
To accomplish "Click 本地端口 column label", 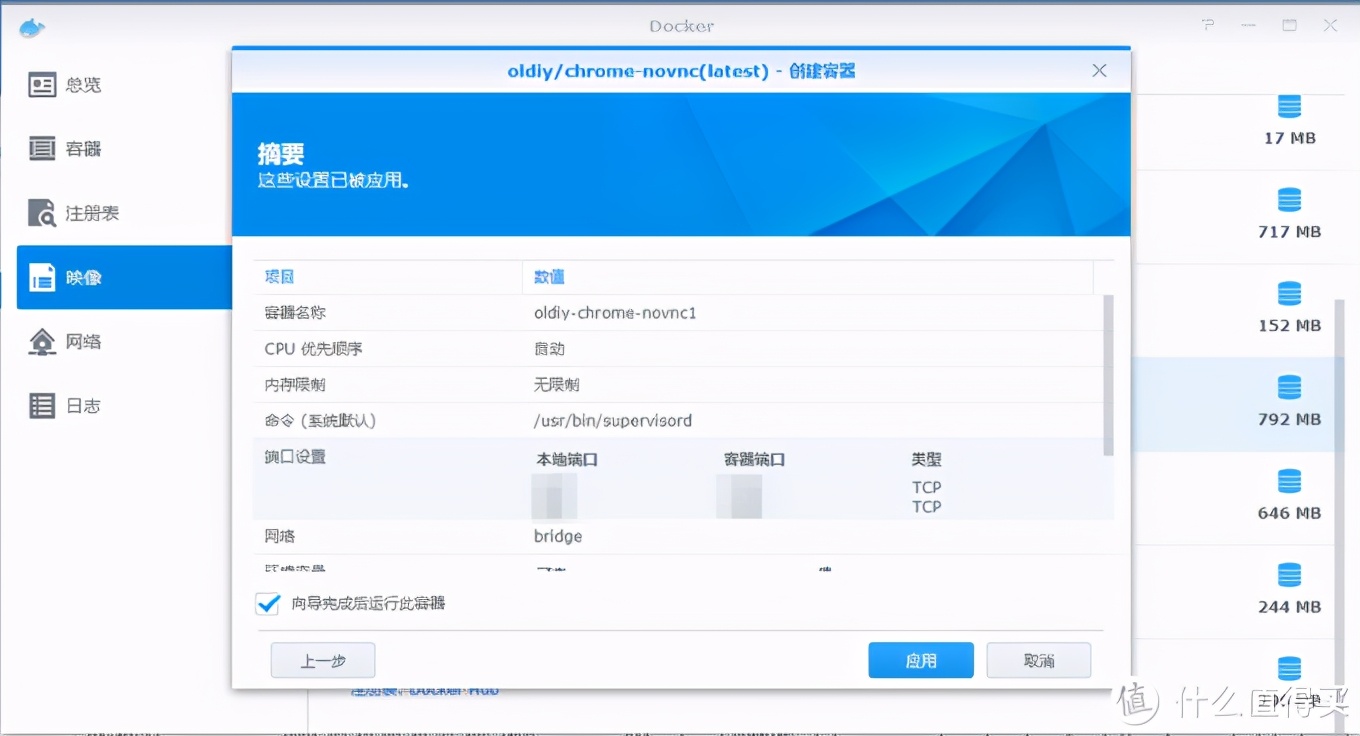I will 567,460.
